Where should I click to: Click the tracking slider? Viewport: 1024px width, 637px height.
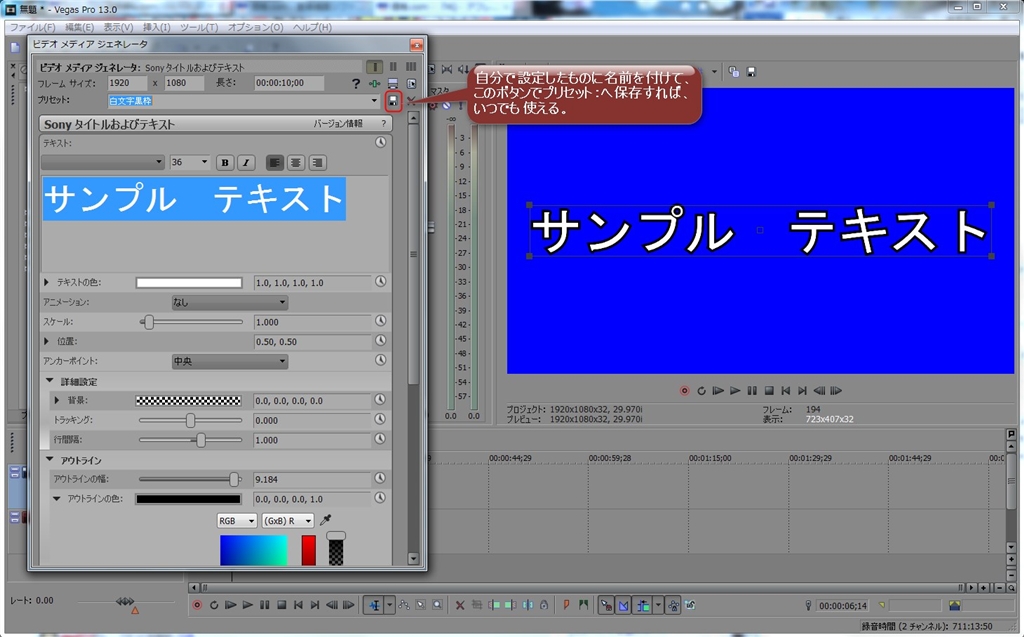click(190, 420)
